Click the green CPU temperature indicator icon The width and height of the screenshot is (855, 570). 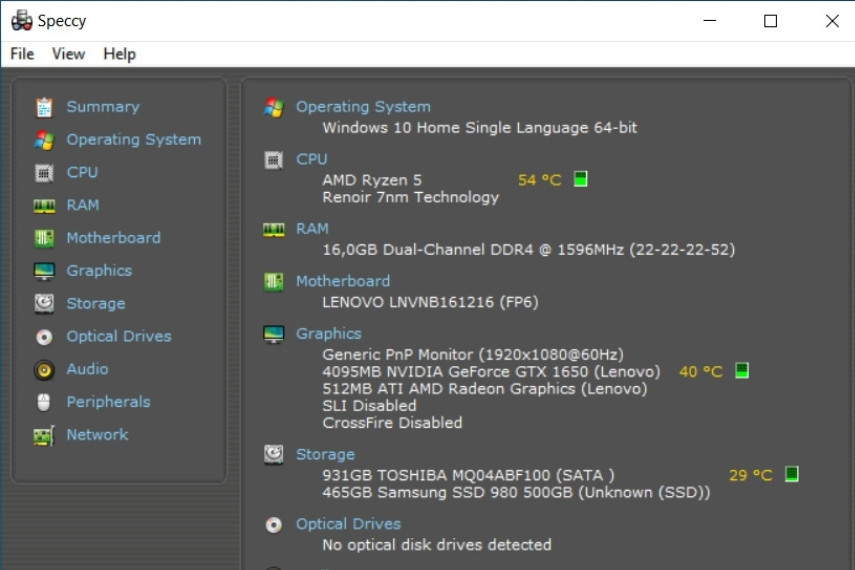coord(581,179)
